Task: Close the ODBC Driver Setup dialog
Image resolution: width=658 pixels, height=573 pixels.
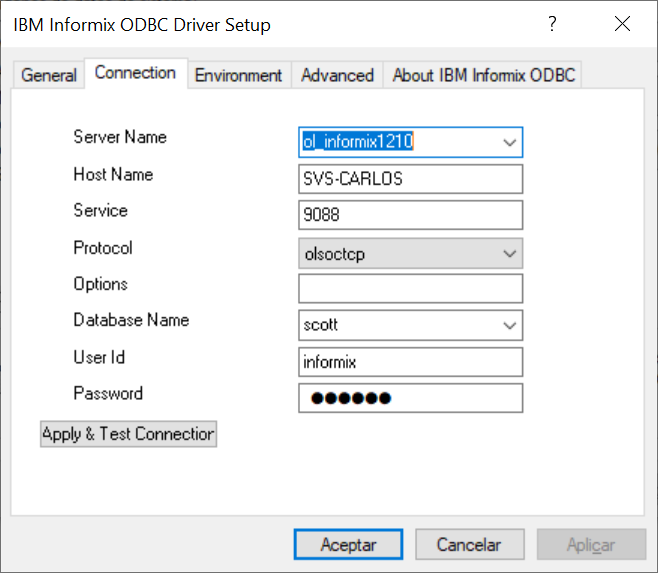Action: point(622,24)
